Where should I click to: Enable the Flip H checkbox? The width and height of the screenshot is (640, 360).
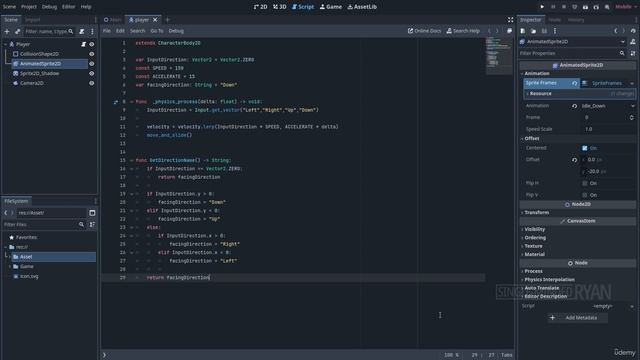tap(584, 184)
